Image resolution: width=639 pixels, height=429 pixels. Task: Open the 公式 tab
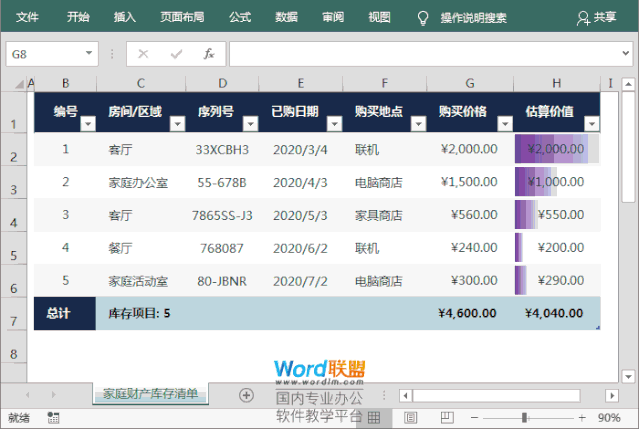240,17
